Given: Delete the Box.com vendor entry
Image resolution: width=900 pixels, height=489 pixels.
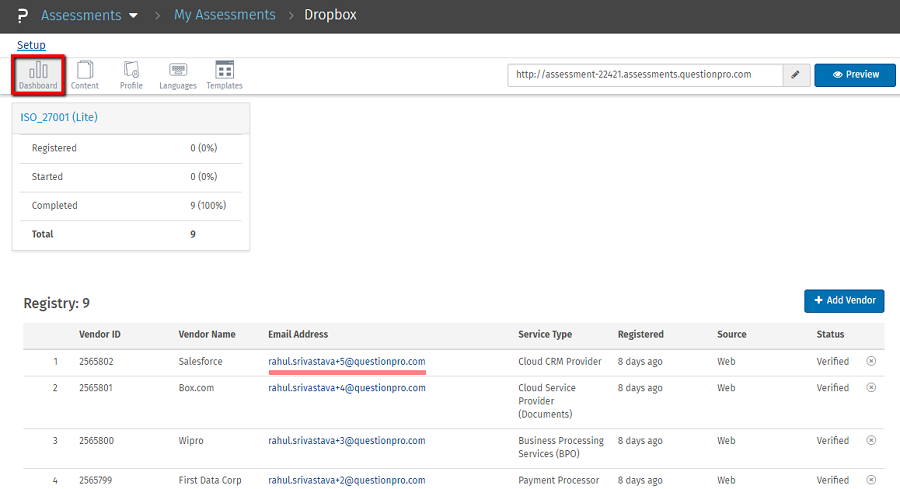Looking at the screenshot, I should point(870,388).
